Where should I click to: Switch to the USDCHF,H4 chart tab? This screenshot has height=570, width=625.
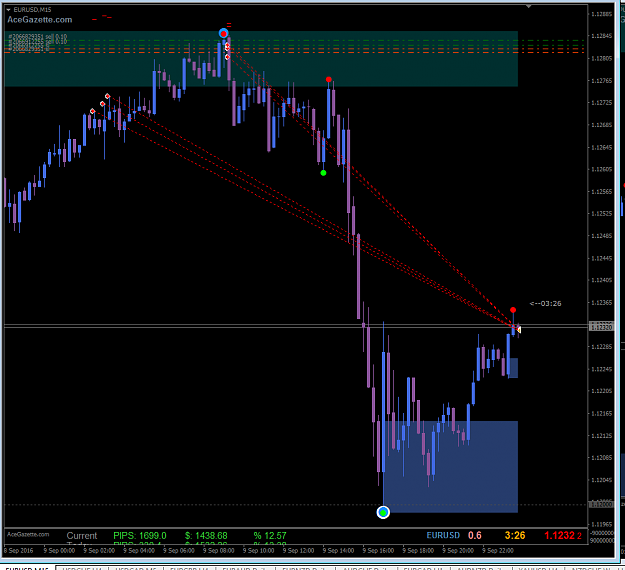point(82,568)
